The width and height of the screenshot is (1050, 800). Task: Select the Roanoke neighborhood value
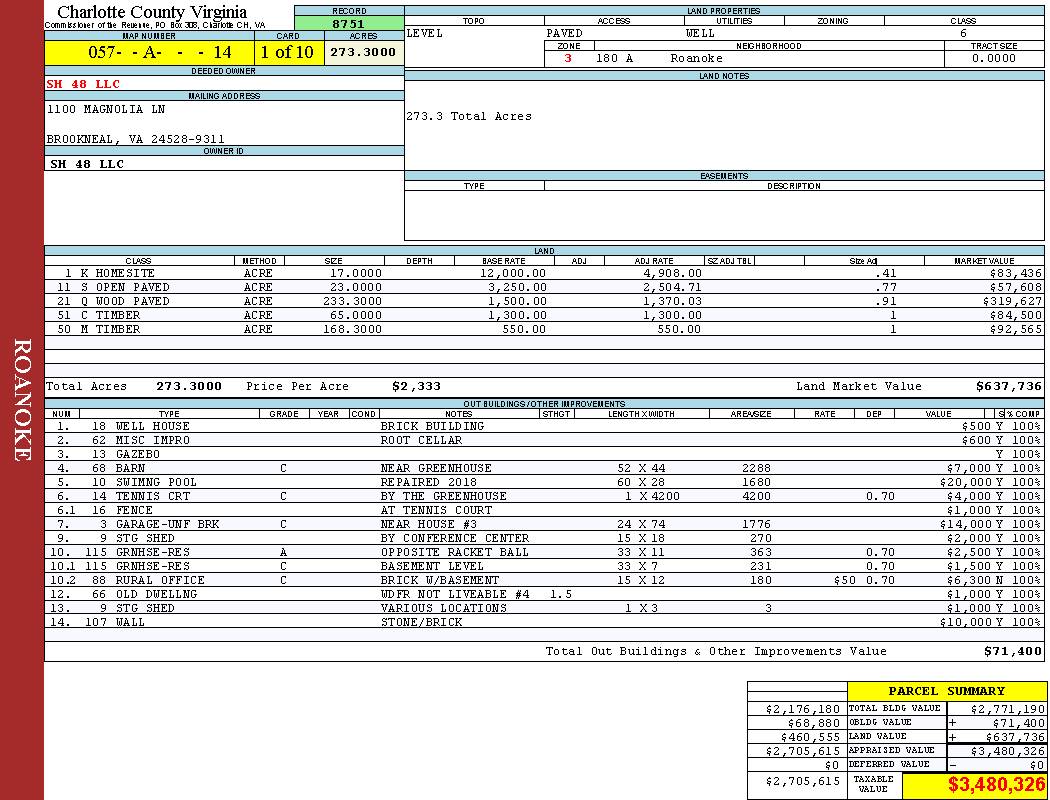696,58
